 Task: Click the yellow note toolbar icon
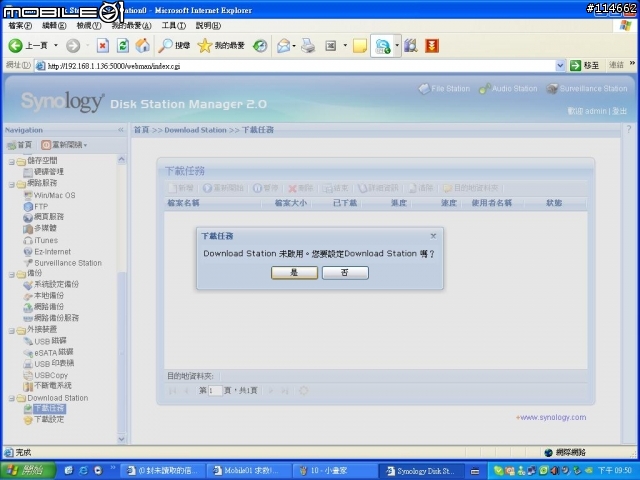[x=360, y=45]
